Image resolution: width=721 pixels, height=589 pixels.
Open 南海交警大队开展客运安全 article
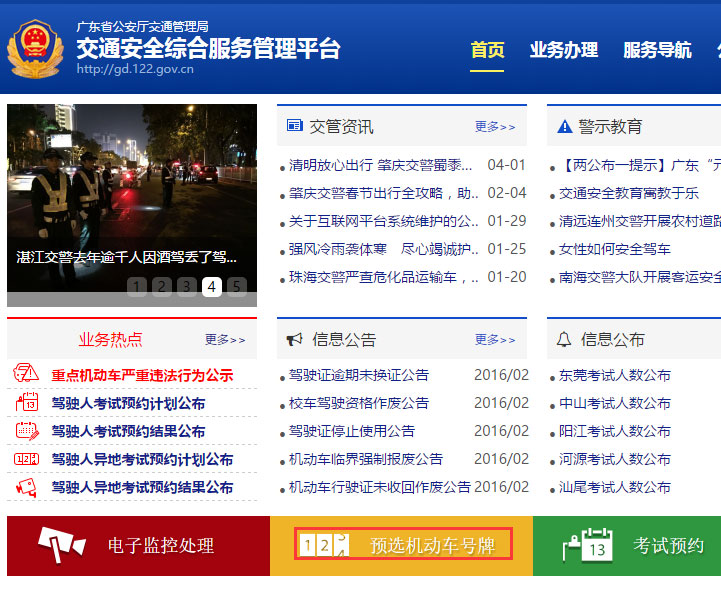[640, 277]
